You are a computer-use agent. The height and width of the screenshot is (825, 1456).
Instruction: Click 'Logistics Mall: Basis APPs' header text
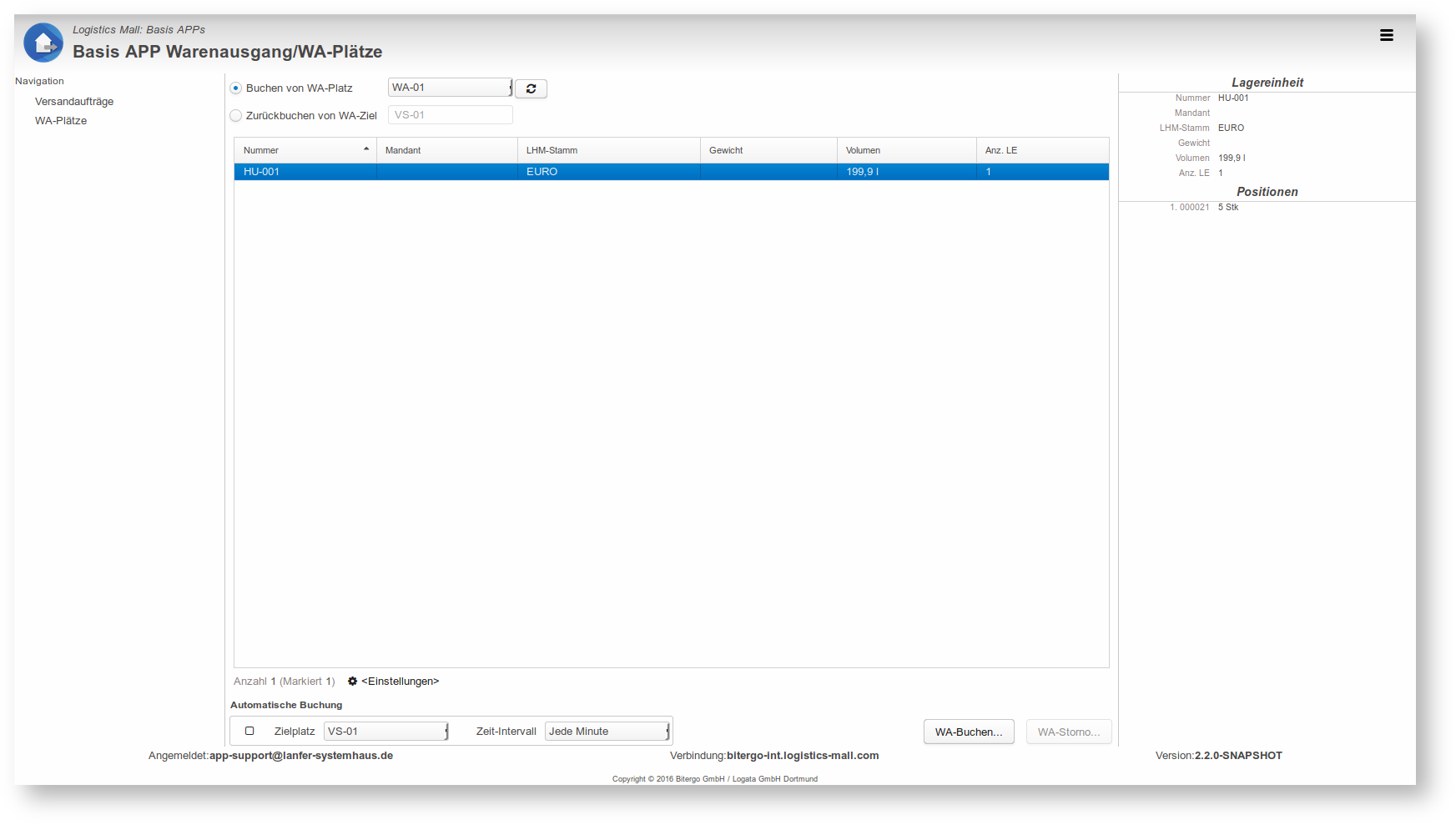pos(139,30)
